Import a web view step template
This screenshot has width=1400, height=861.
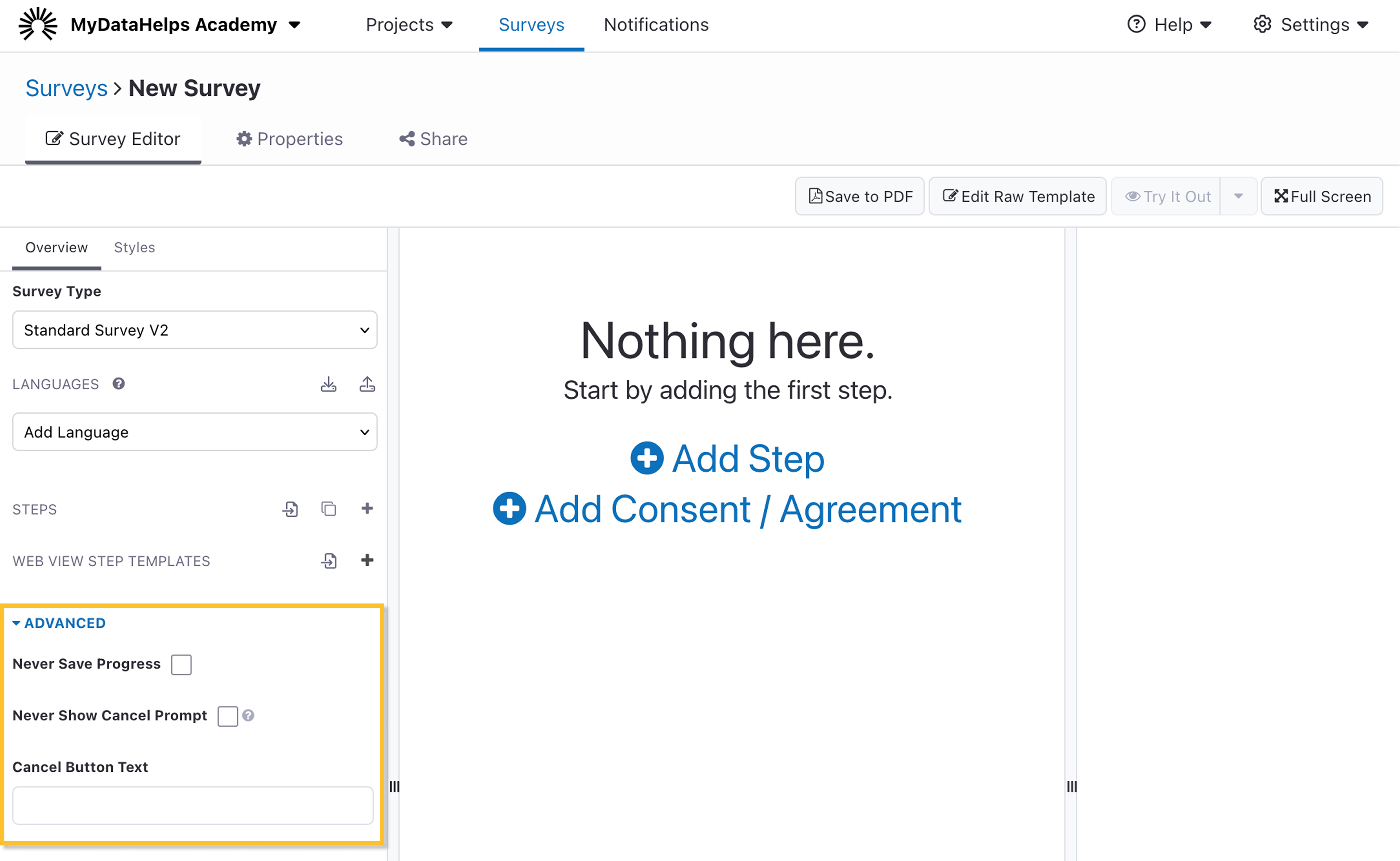(x=329, y=560)
